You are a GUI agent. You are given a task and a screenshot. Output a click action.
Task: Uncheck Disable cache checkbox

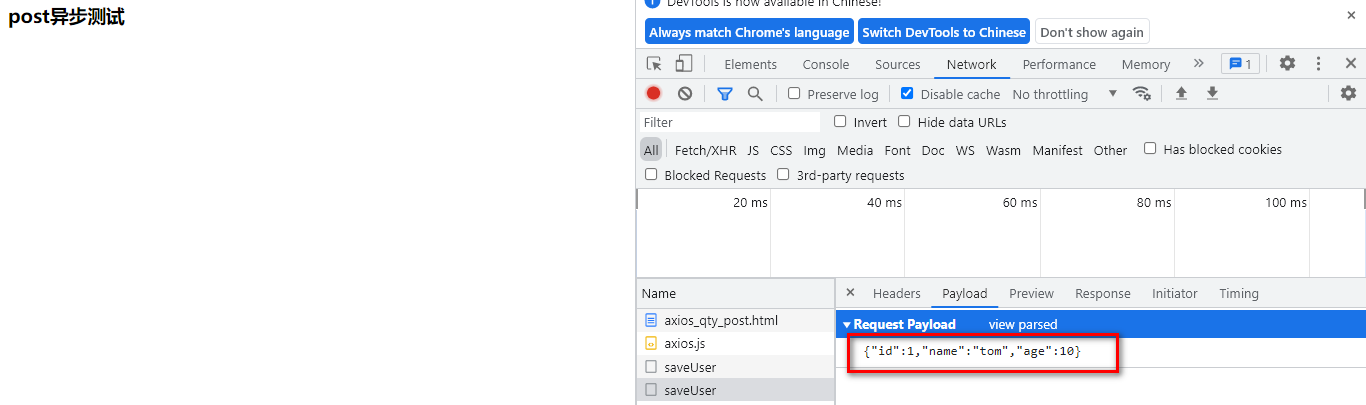pyautogui.click(x=907, y=93)
